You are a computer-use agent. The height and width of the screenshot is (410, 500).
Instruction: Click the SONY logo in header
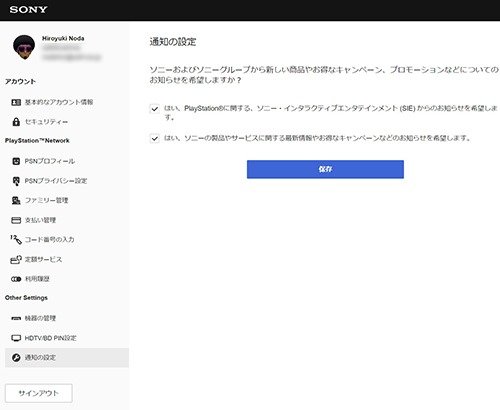28,10
